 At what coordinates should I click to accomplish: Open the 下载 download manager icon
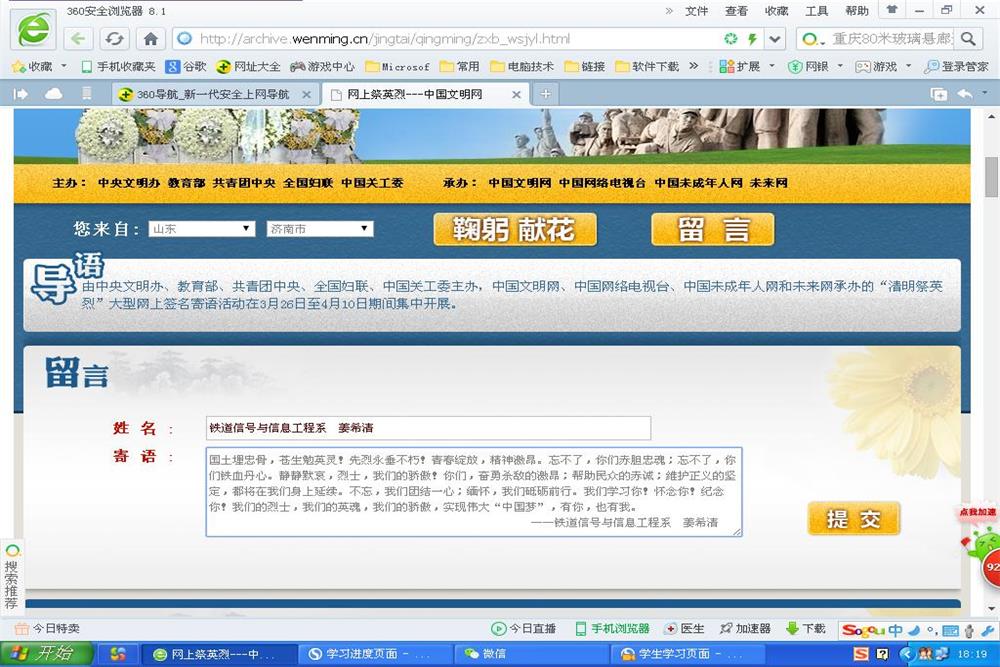[x=806, y=629]
